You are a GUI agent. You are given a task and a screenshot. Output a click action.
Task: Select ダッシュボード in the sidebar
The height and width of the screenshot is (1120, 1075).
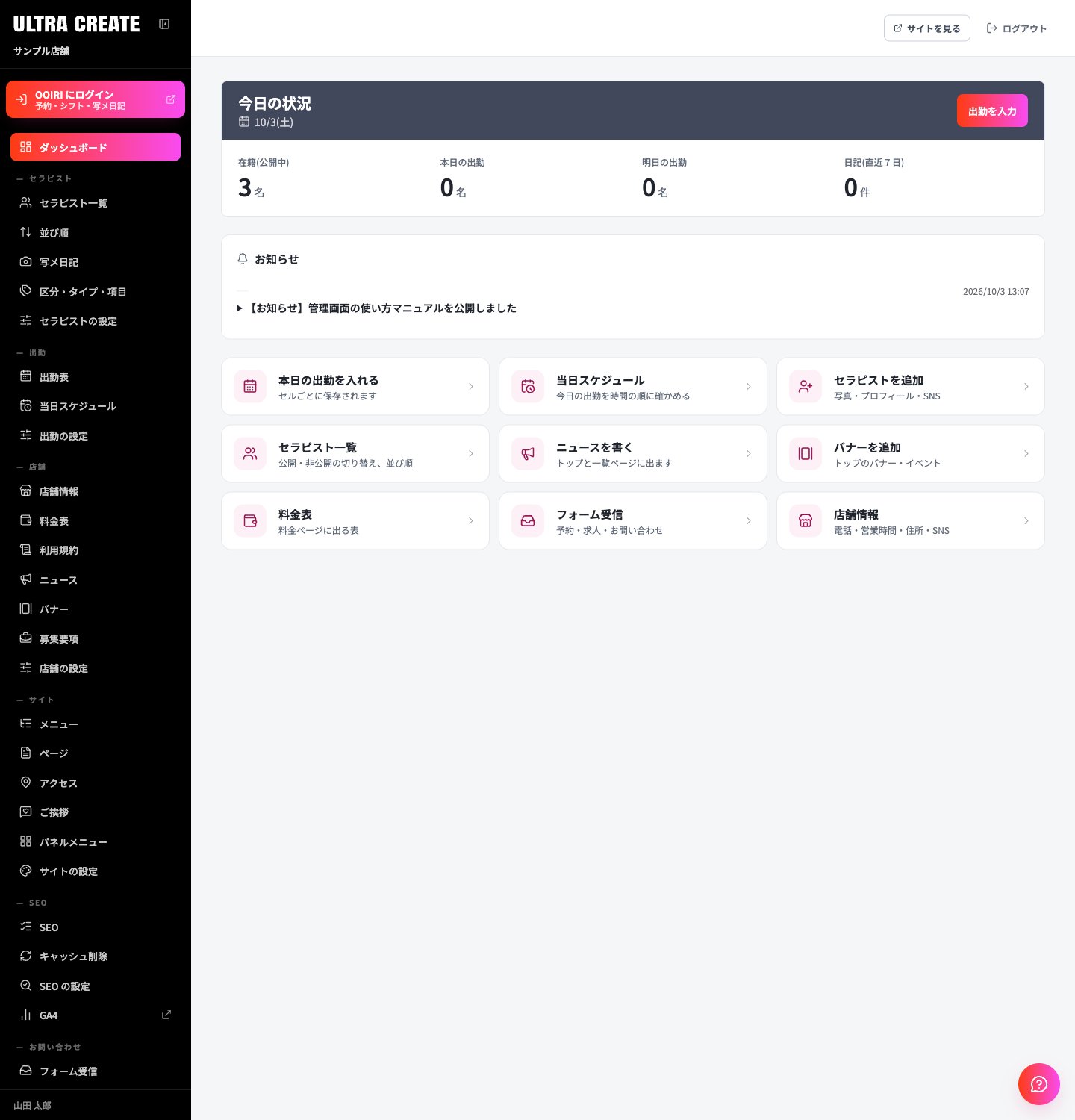pos(96,147)
